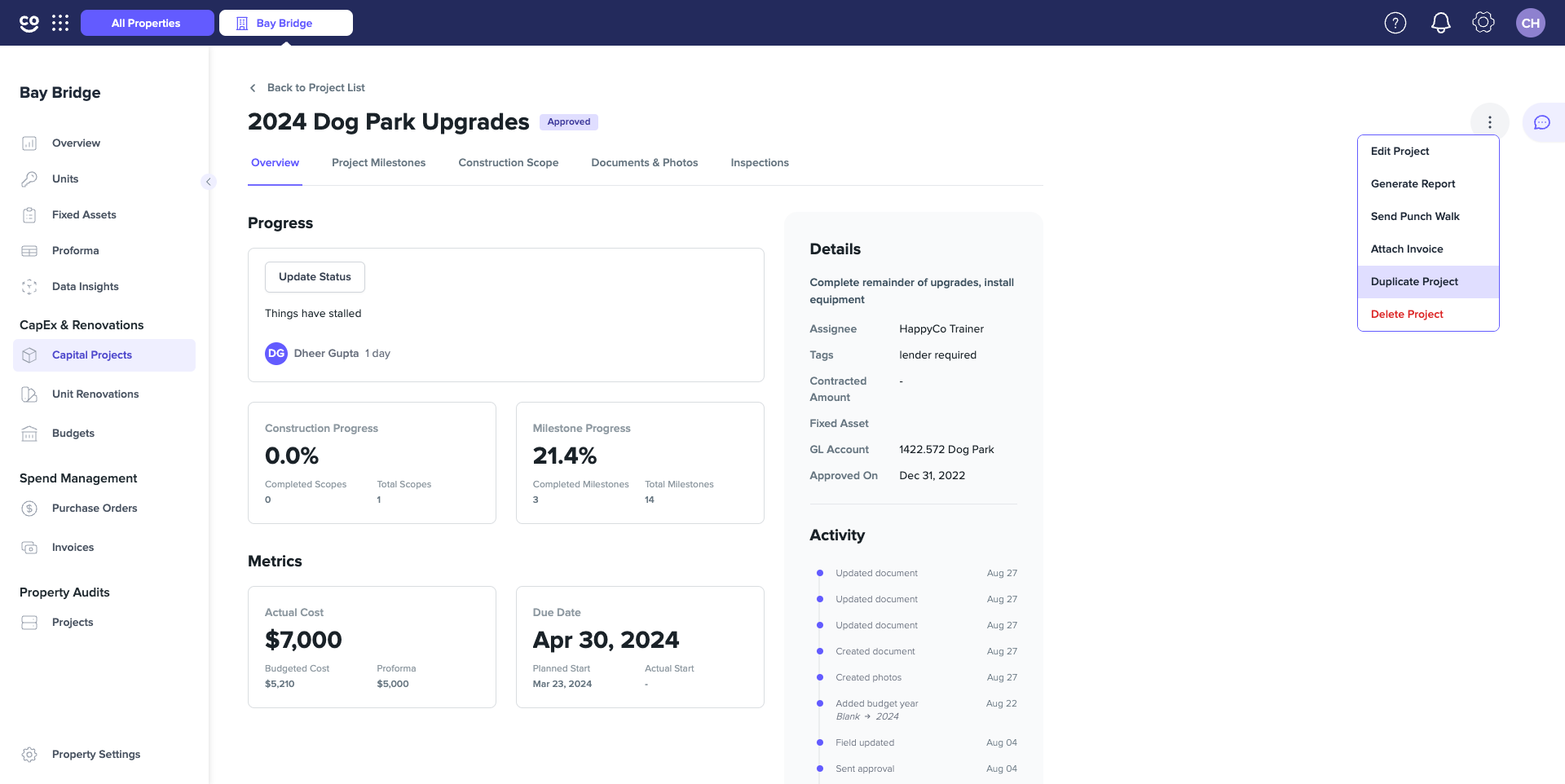Choose Edit Project from the menu
The width and height of the screenshot is (1565, 784).
(x=1428, y=152)
